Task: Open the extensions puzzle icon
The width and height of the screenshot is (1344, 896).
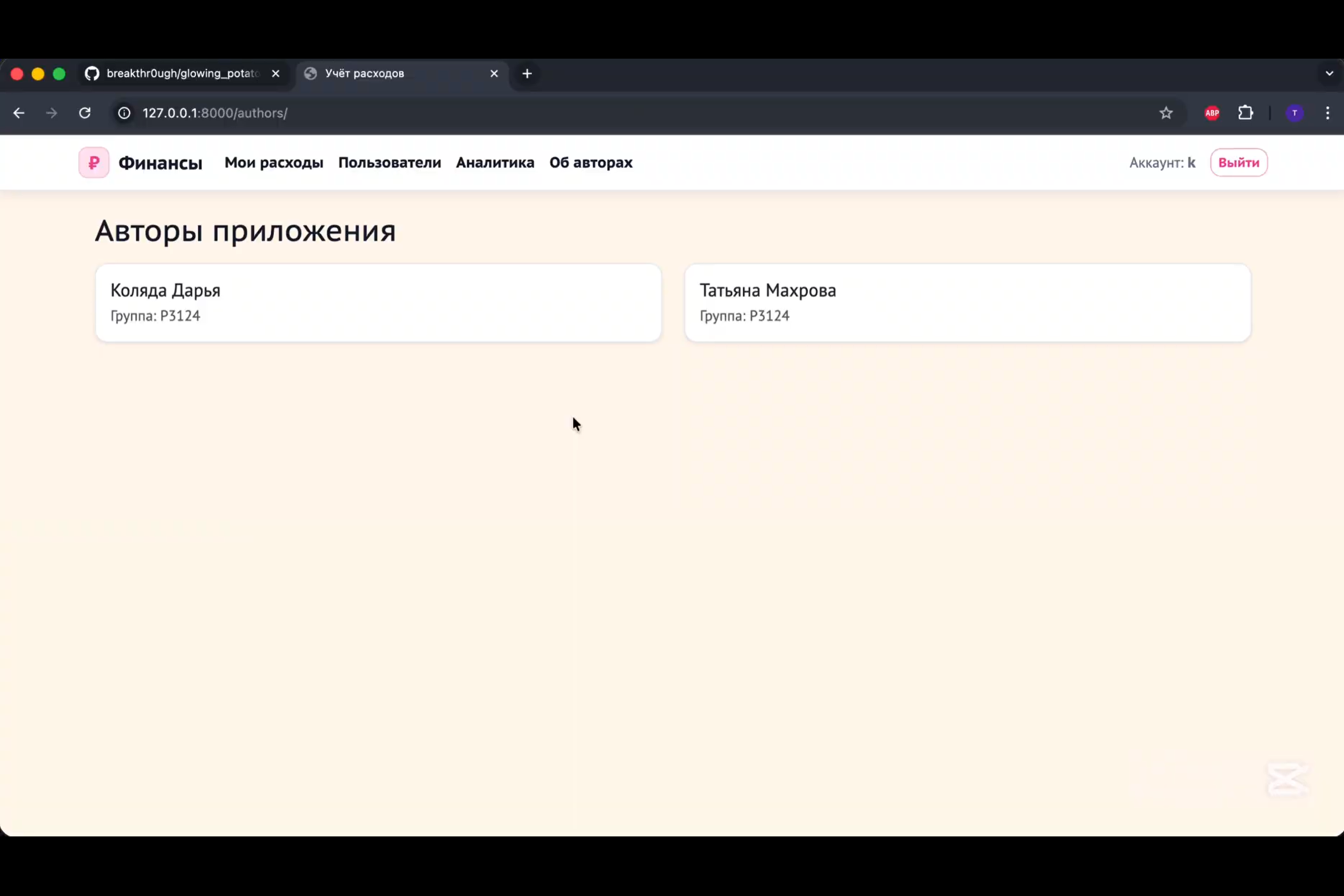Action: click(1245, 113)
